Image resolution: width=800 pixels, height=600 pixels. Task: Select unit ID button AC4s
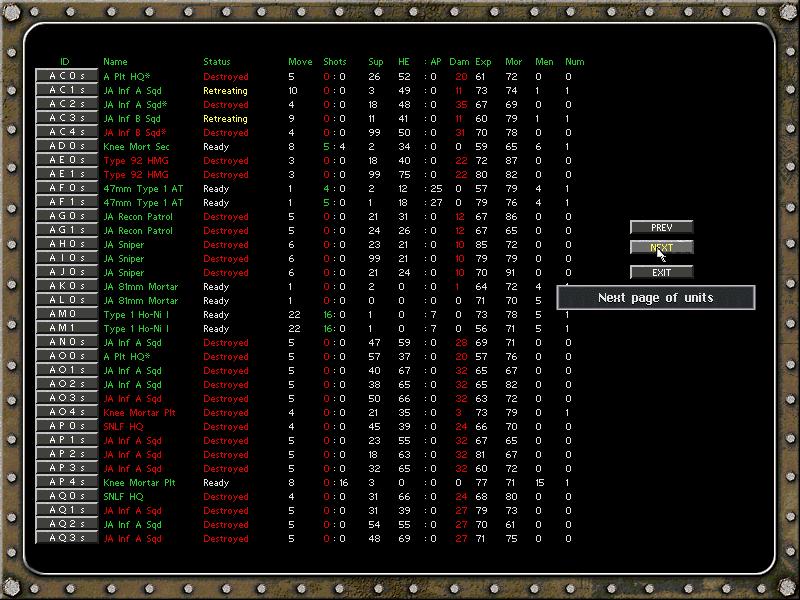(67, 132)
